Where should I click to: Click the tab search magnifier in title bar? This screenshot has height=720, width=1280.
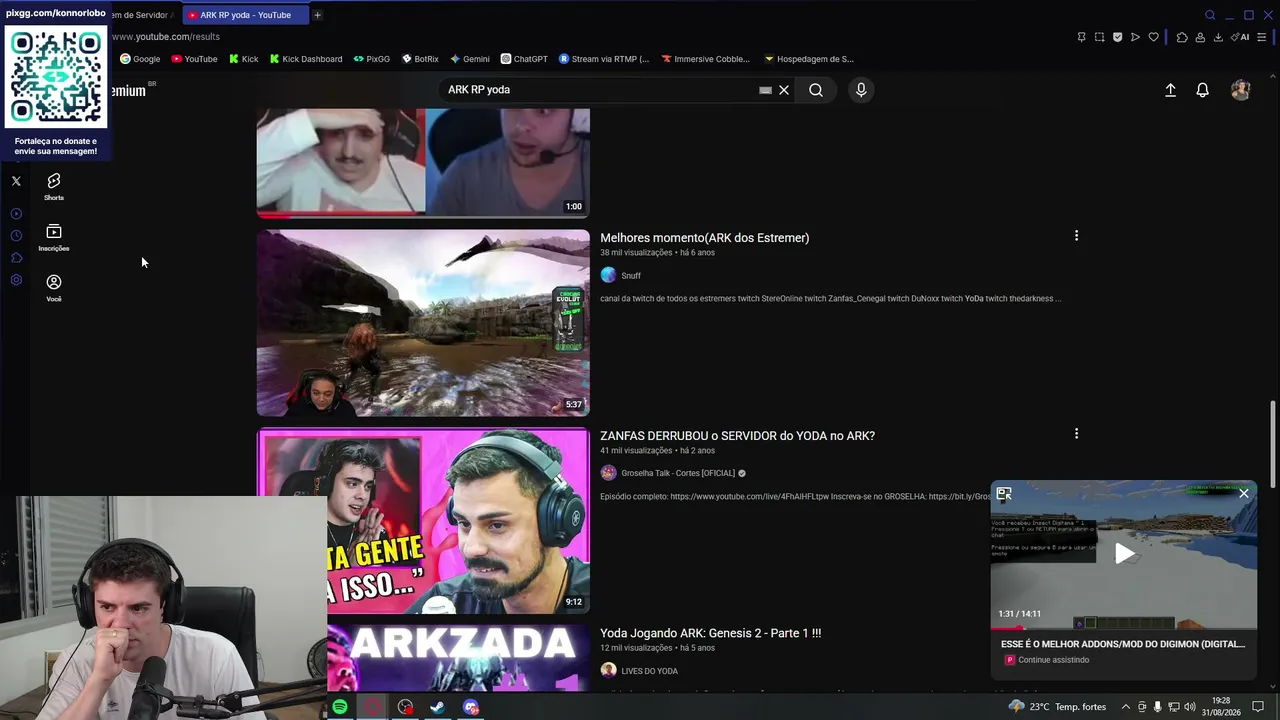(1210, 15)
